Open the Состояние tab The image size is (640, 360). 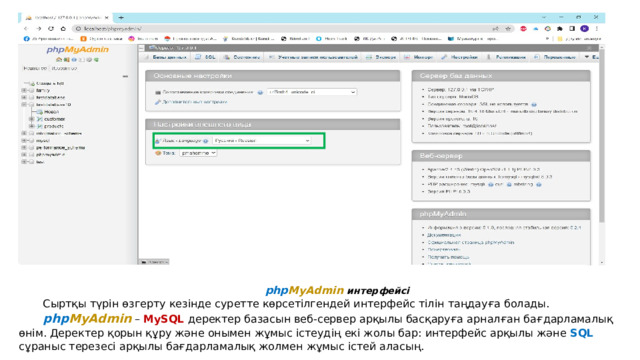(242, 57)
